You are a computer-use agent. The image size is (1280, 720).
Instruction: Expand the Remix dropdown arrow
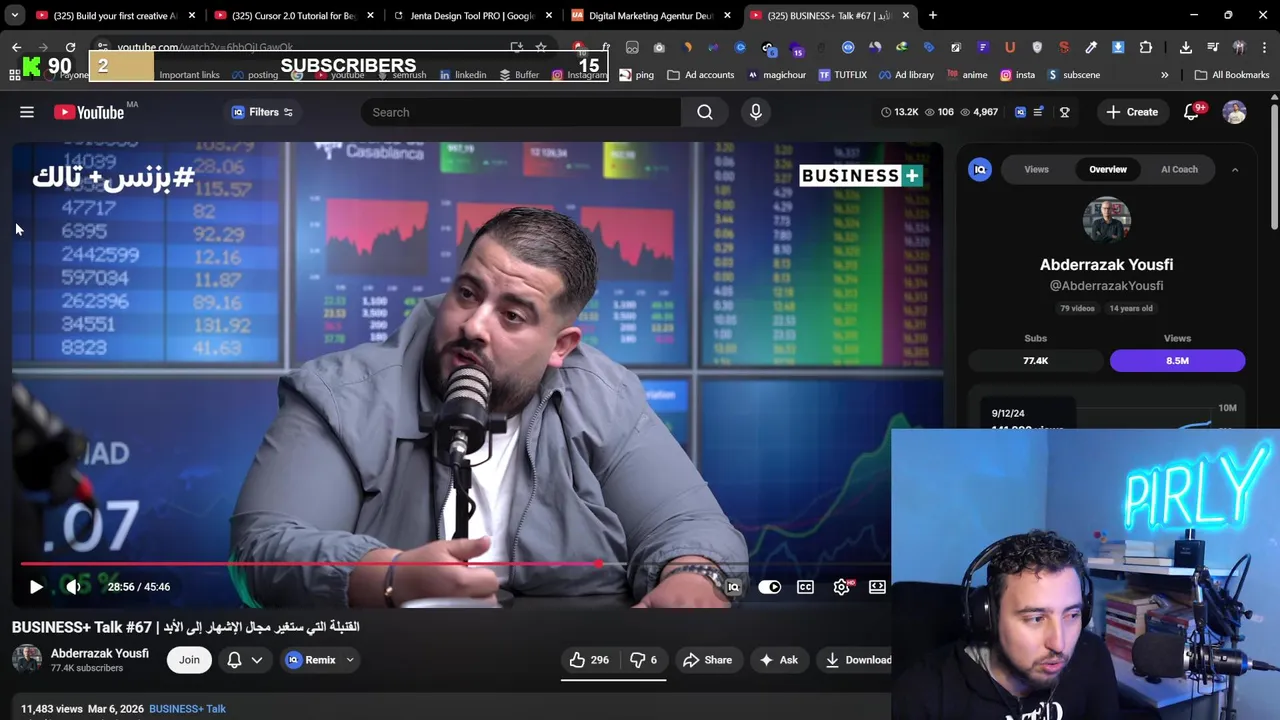(x=350, y=660)
